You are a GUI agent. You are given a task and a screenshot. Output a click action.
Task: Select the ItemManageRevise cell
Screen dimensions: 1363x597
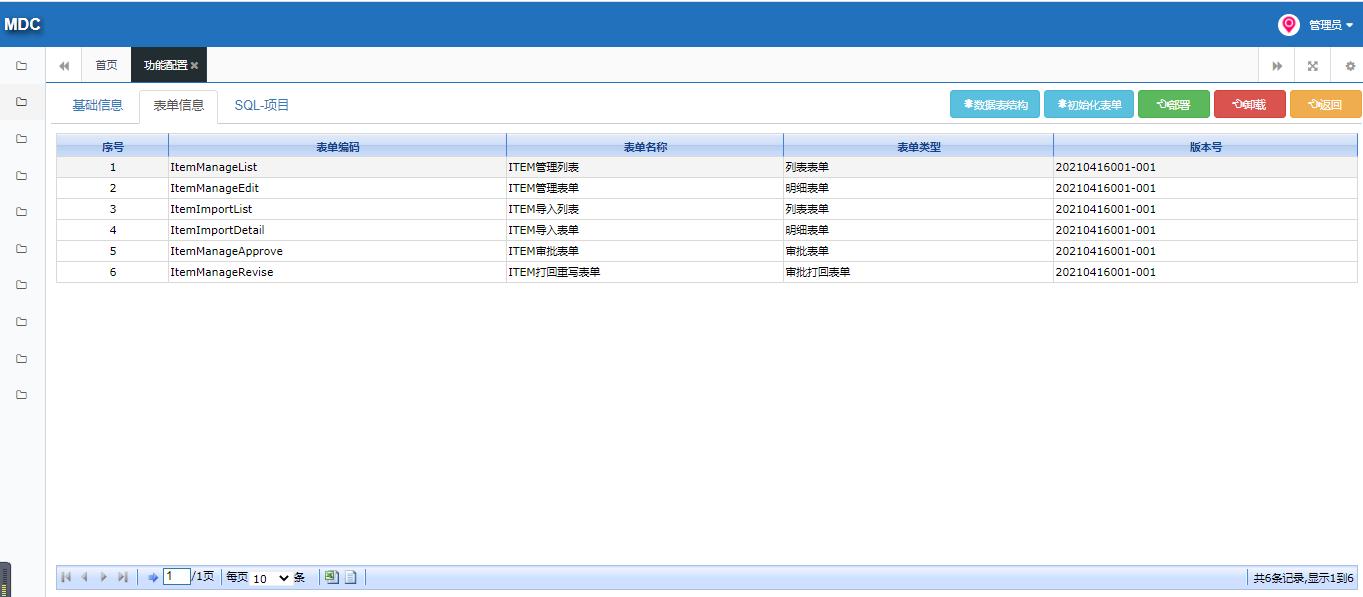(x=338, y=272)
